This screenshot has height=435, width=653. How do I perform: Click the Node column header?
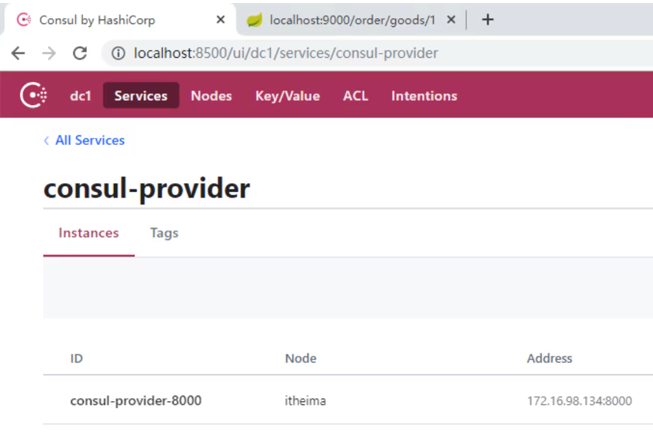(301, 358)
